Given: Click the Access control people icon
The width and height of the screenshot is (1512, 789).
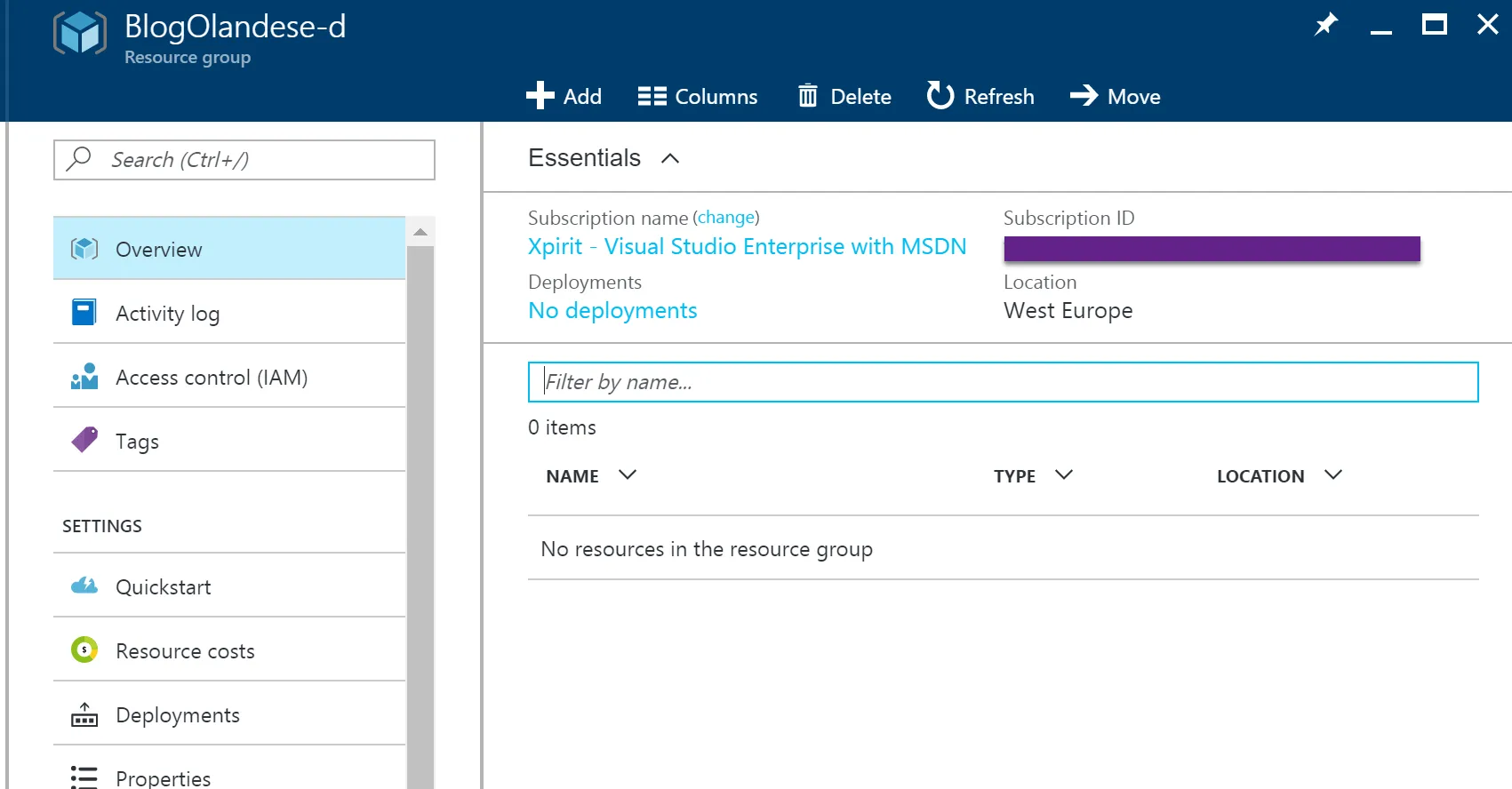Looking at the screenshot, I should [x=84, y=377].
